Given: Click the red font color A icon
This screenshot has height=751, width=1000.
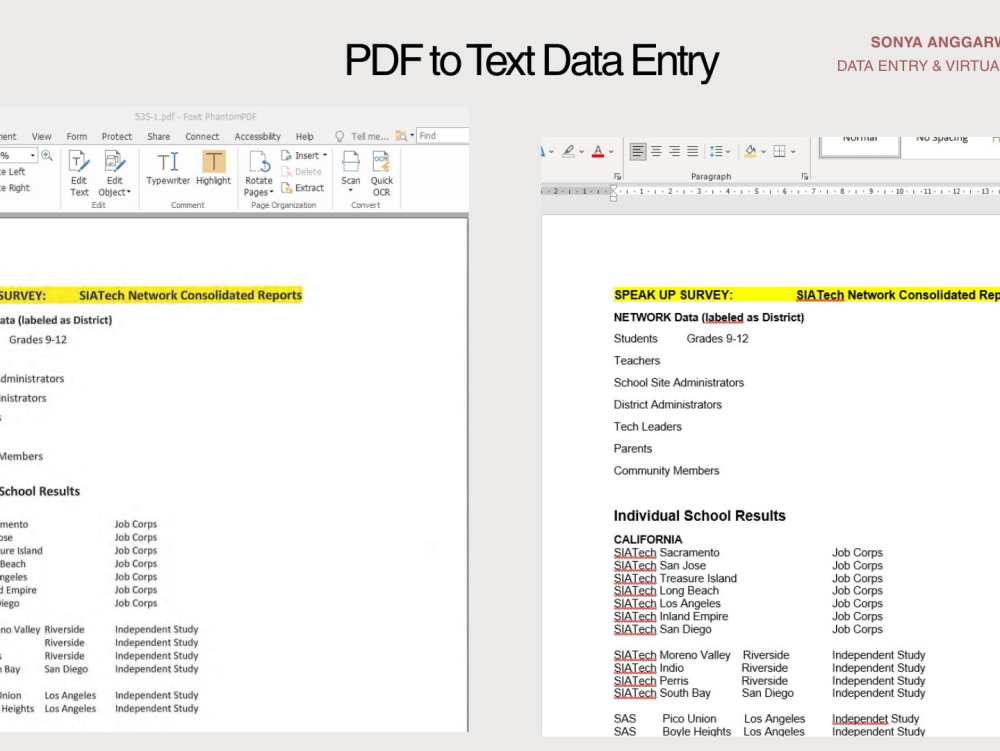Looking at the screenshot, I should [x=598, y=152].
